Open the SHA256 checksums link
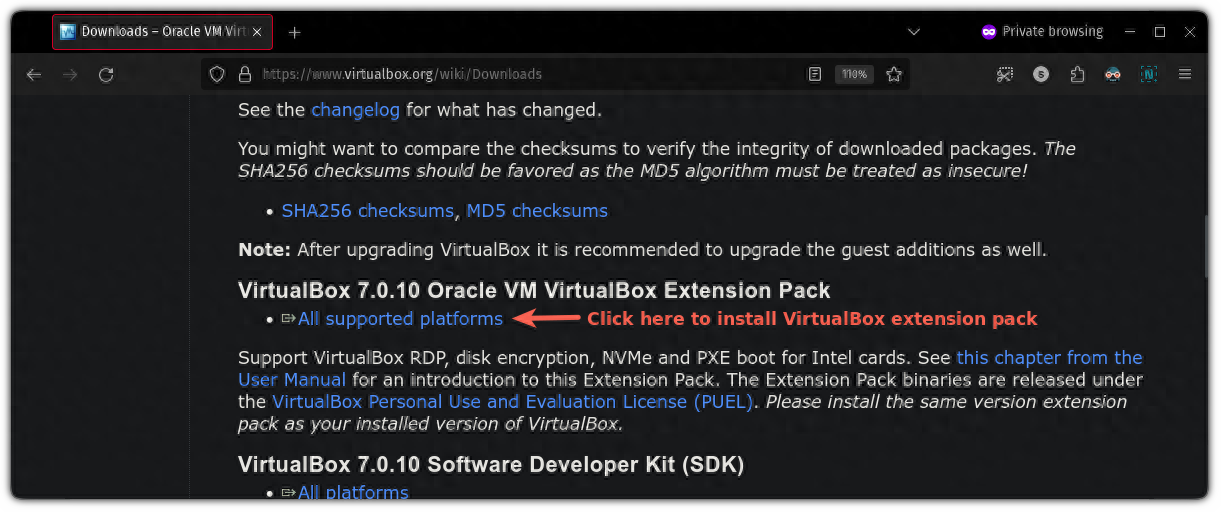Screen dimensions: 1221x512 point(368,211)
